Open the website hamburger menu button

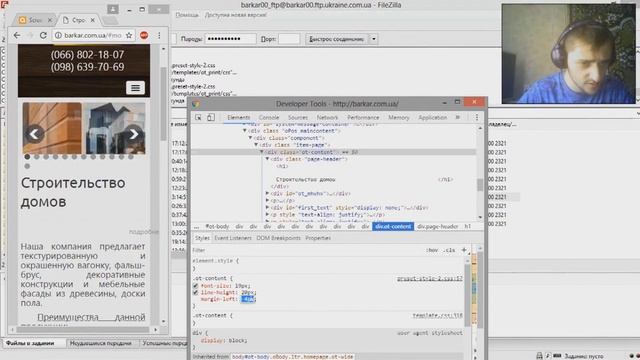tap(135, 88)
